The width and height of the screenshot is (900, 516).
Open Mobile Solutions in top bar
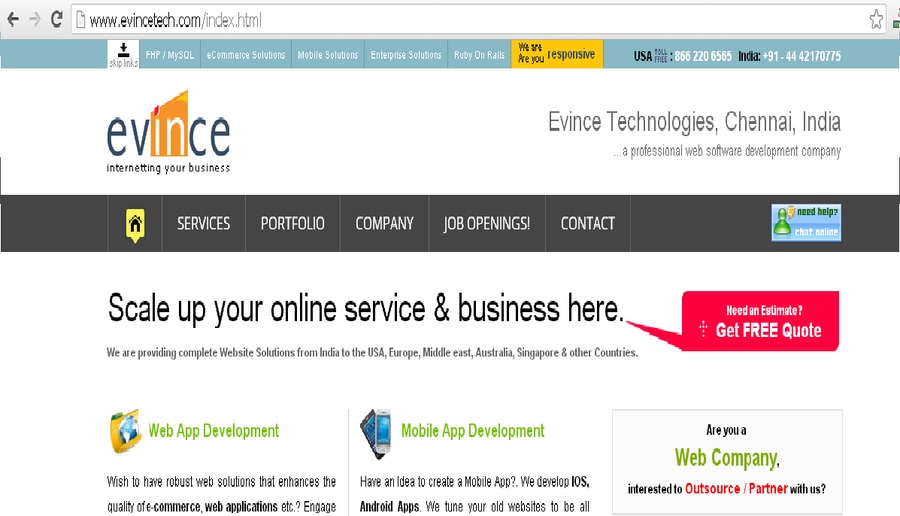(328, 55)
